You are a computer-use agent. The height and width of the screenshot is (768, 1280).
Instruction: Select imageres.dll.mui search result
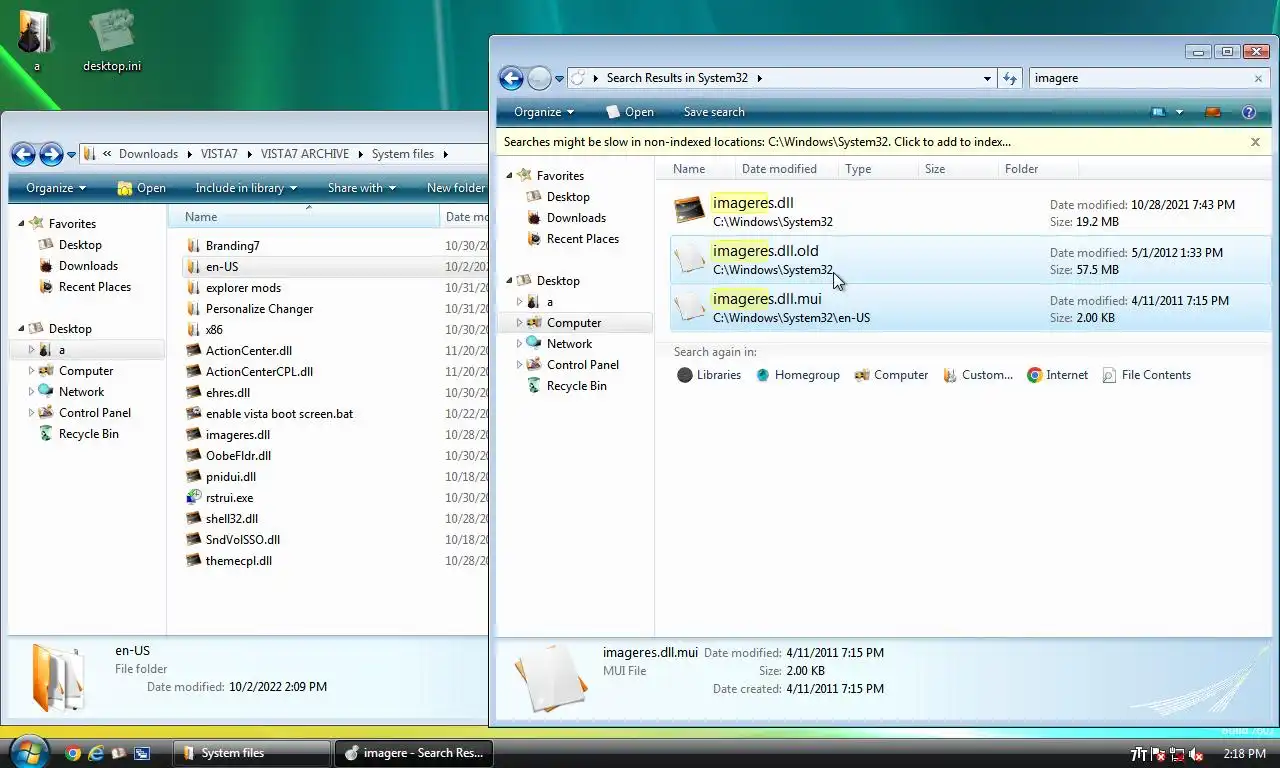[x=970, y=308]
